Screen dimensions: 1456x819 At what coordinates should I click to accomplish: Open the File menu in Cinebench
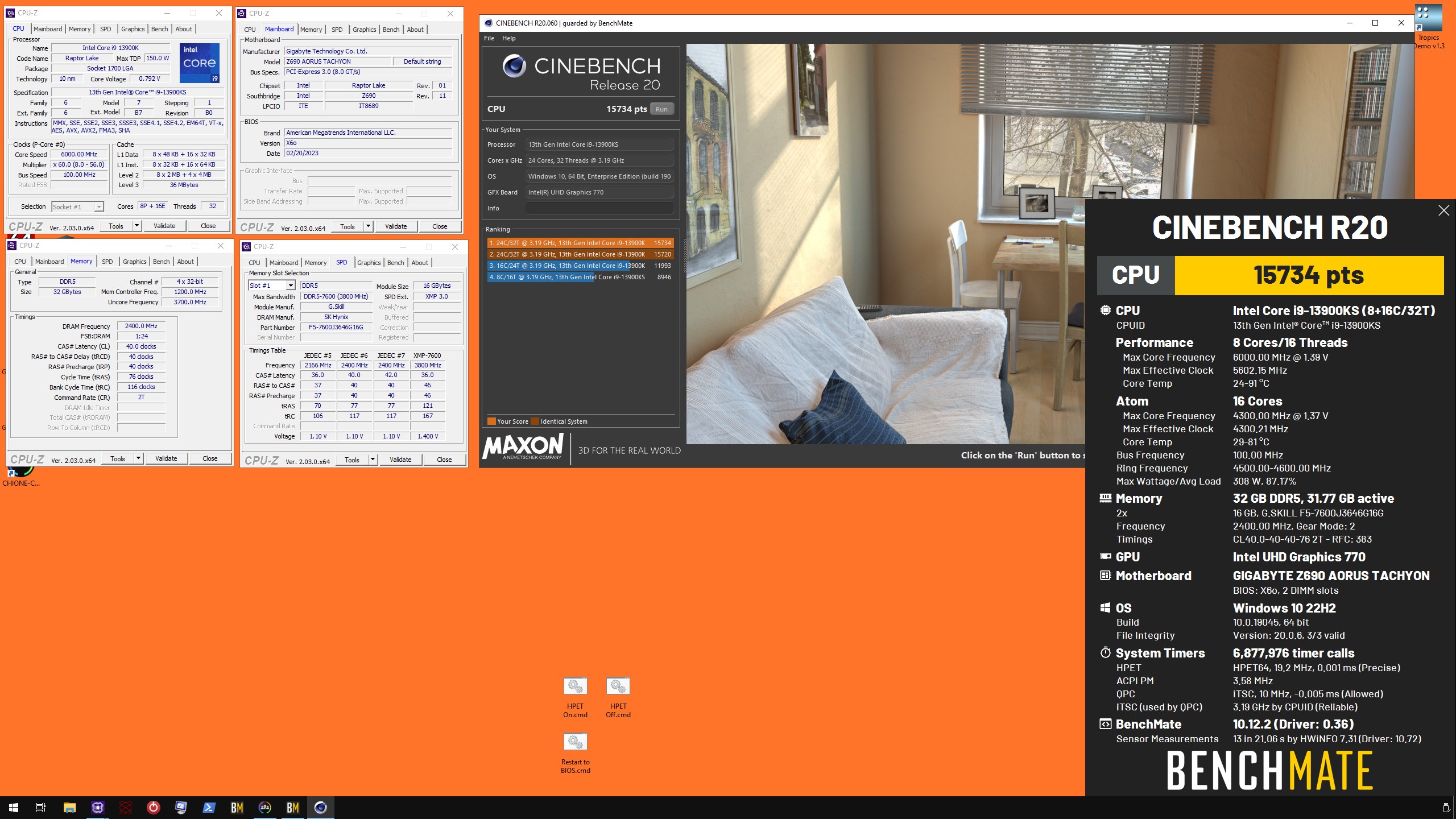489,38
